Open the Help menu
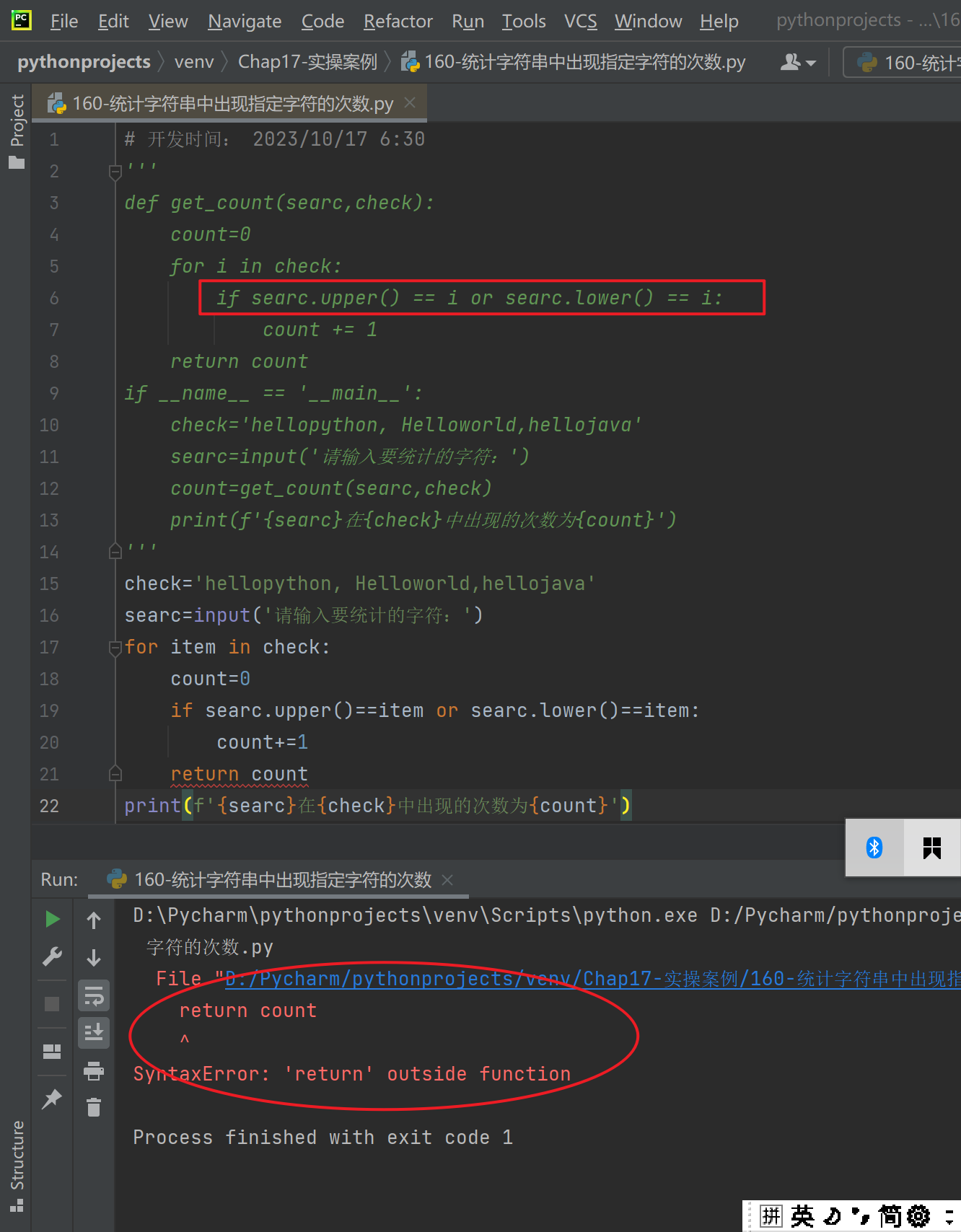 click(x=719, y=21)
